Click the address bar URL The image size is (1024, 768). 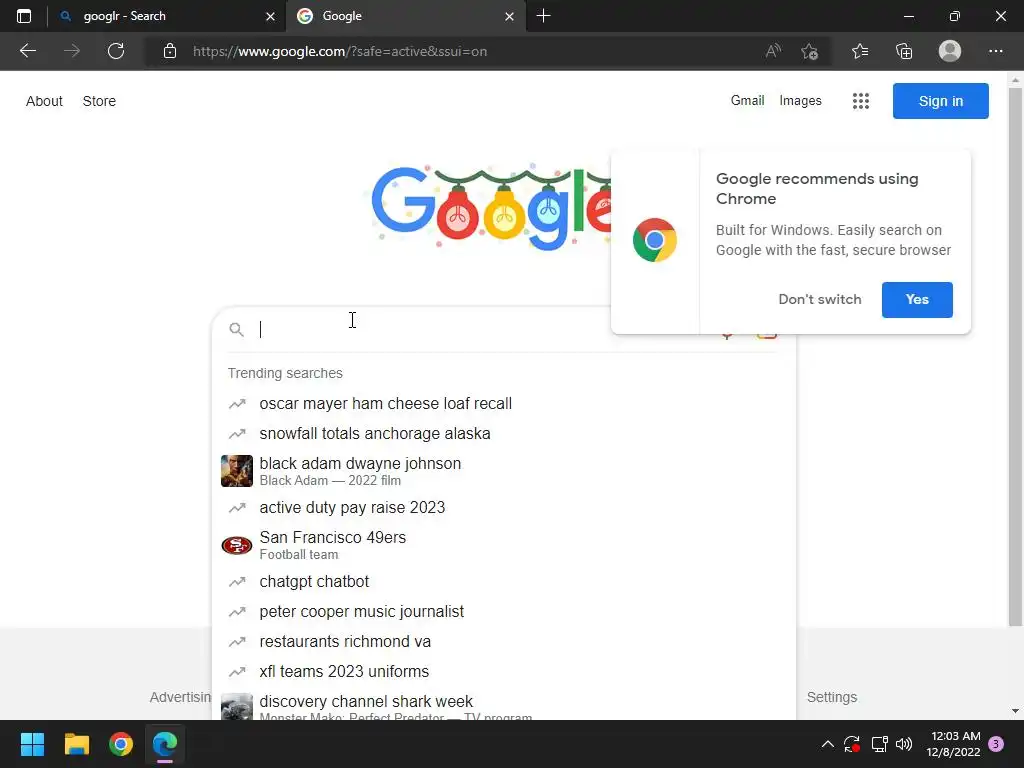[340, 51]
